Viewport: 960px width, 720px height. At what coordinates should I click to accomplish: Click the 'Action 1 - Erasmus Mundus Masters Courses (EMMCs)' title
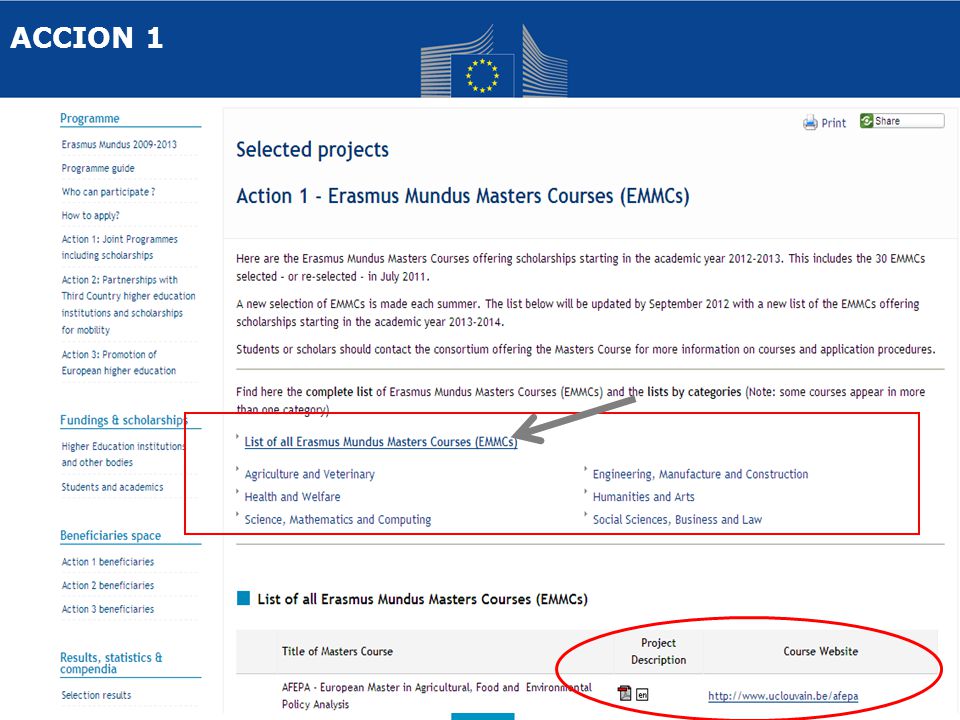(x=463, y=196)
